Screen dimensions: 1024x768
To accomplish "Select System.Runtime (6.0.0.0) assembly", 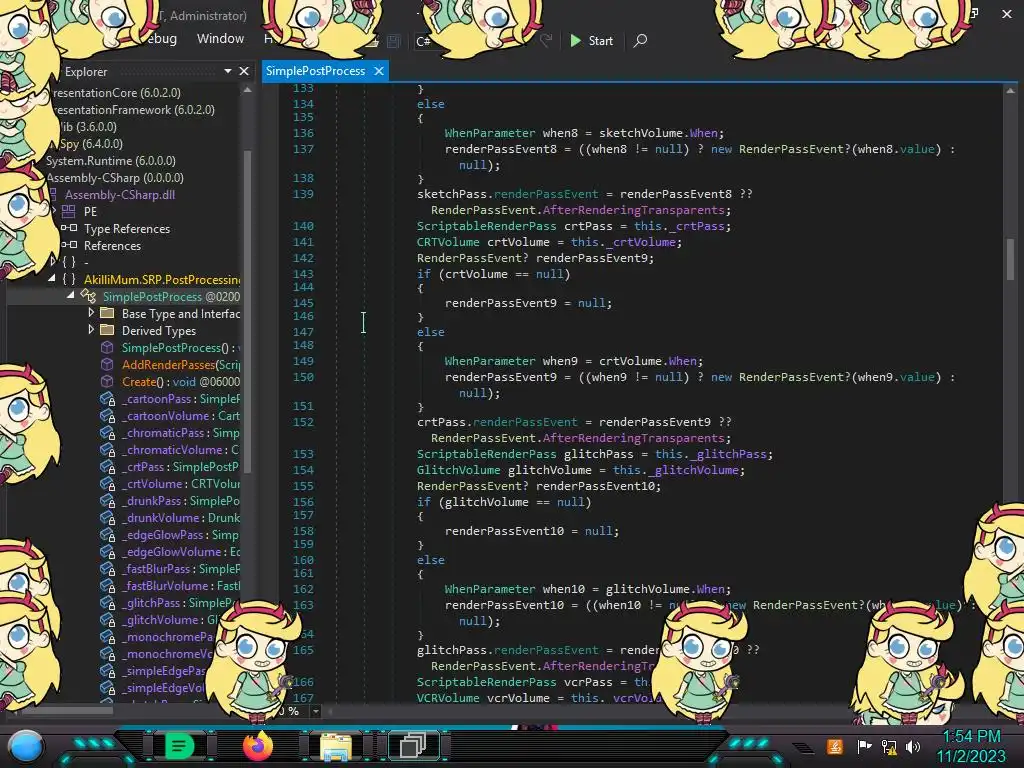I will click(x=110, y=161).
